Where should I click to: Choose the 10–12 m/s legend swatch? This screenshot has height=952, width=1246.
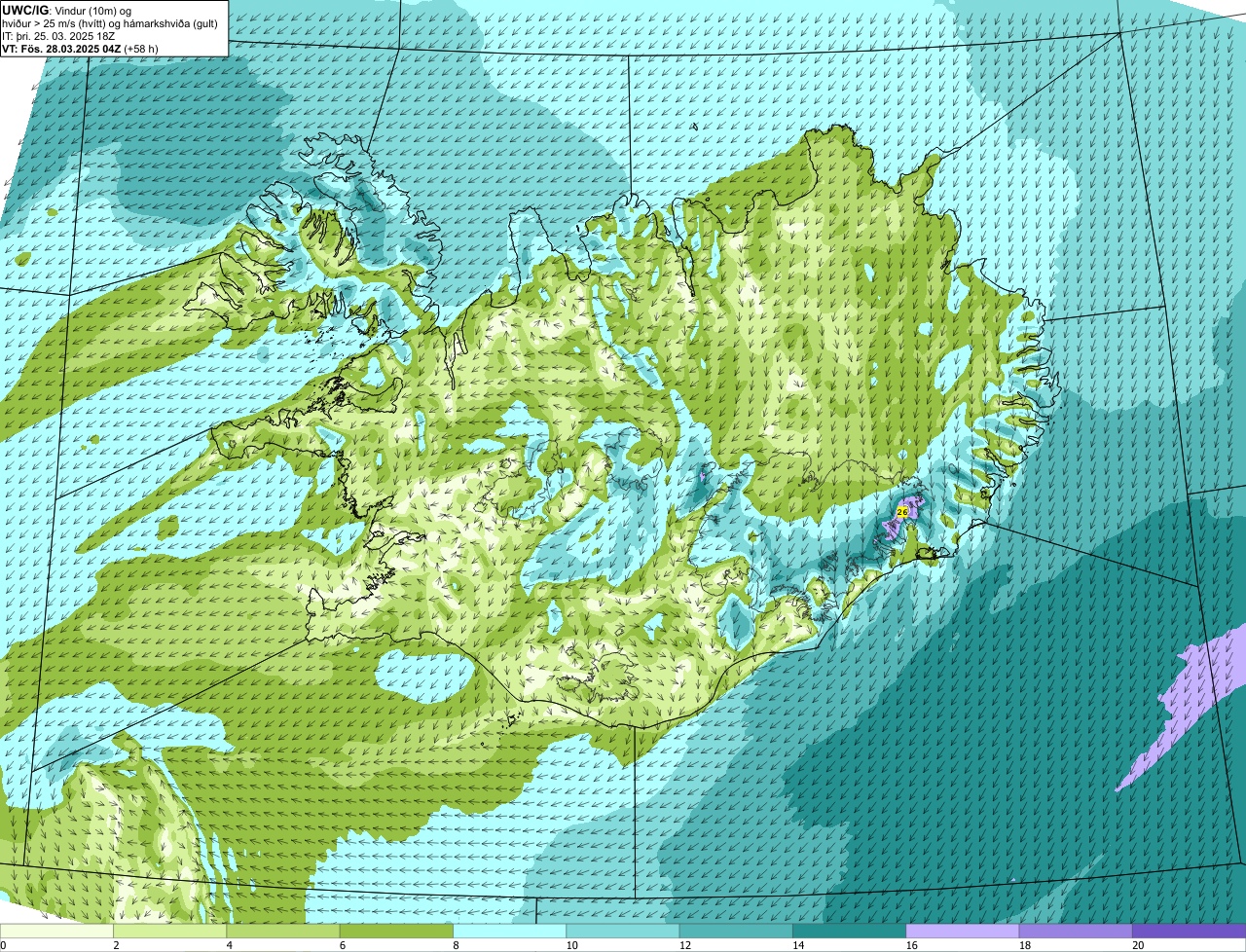tap(623, 932)
